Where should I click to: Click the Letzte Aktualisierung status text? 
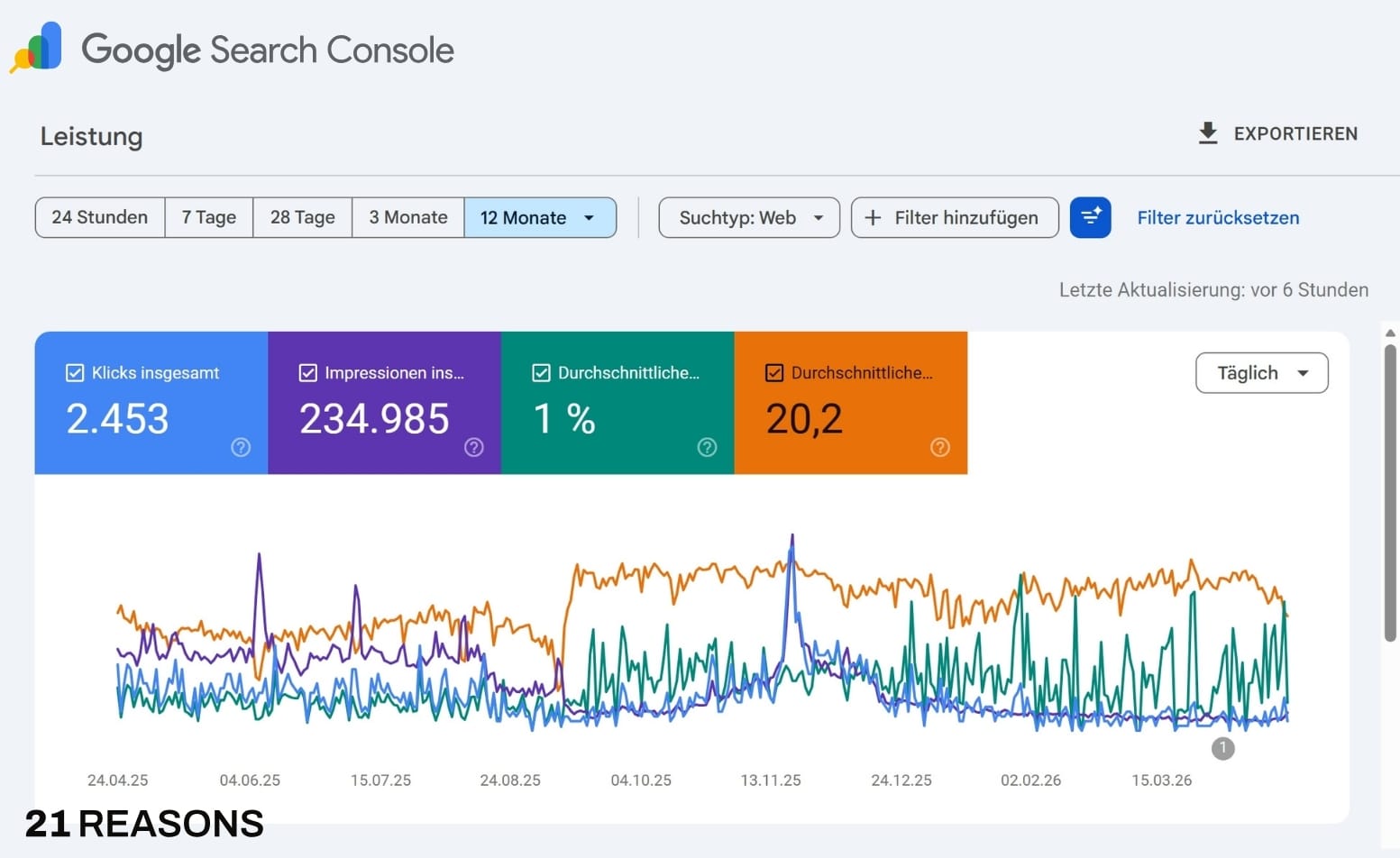tap(1213, 289)
